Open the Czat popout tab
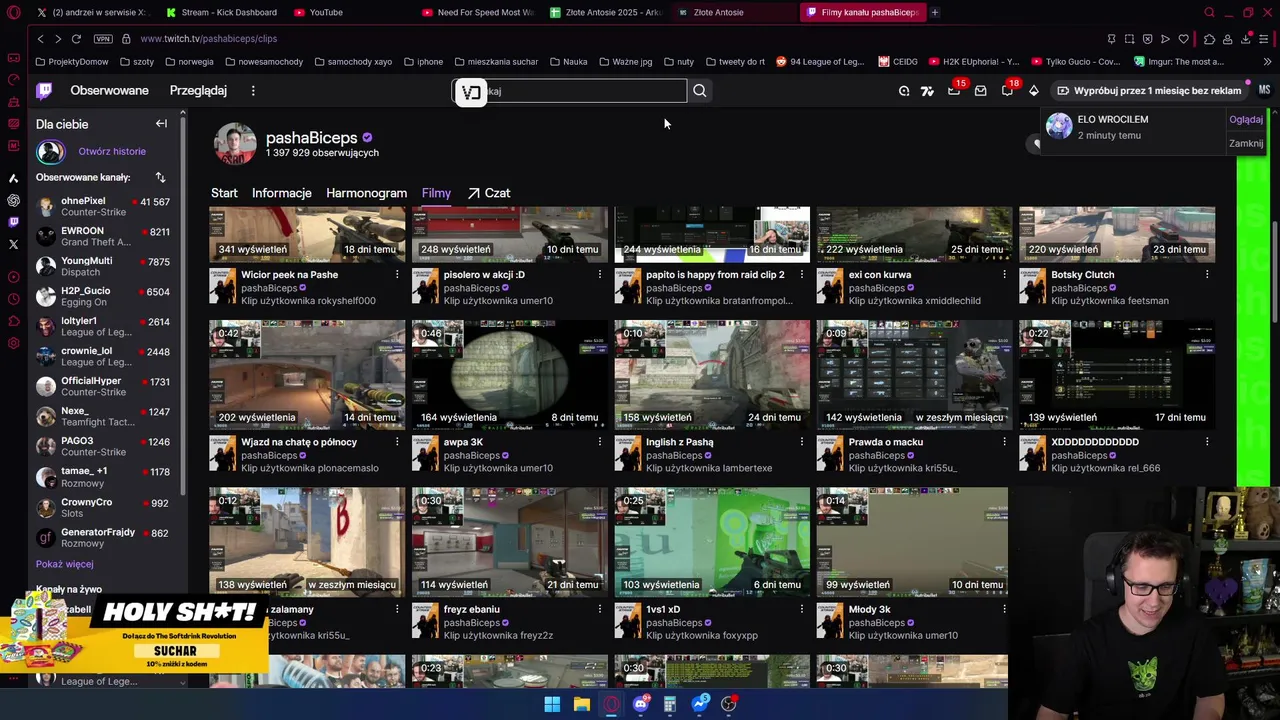This screenshot has height=720, width=1280. [x=489, y=193]
